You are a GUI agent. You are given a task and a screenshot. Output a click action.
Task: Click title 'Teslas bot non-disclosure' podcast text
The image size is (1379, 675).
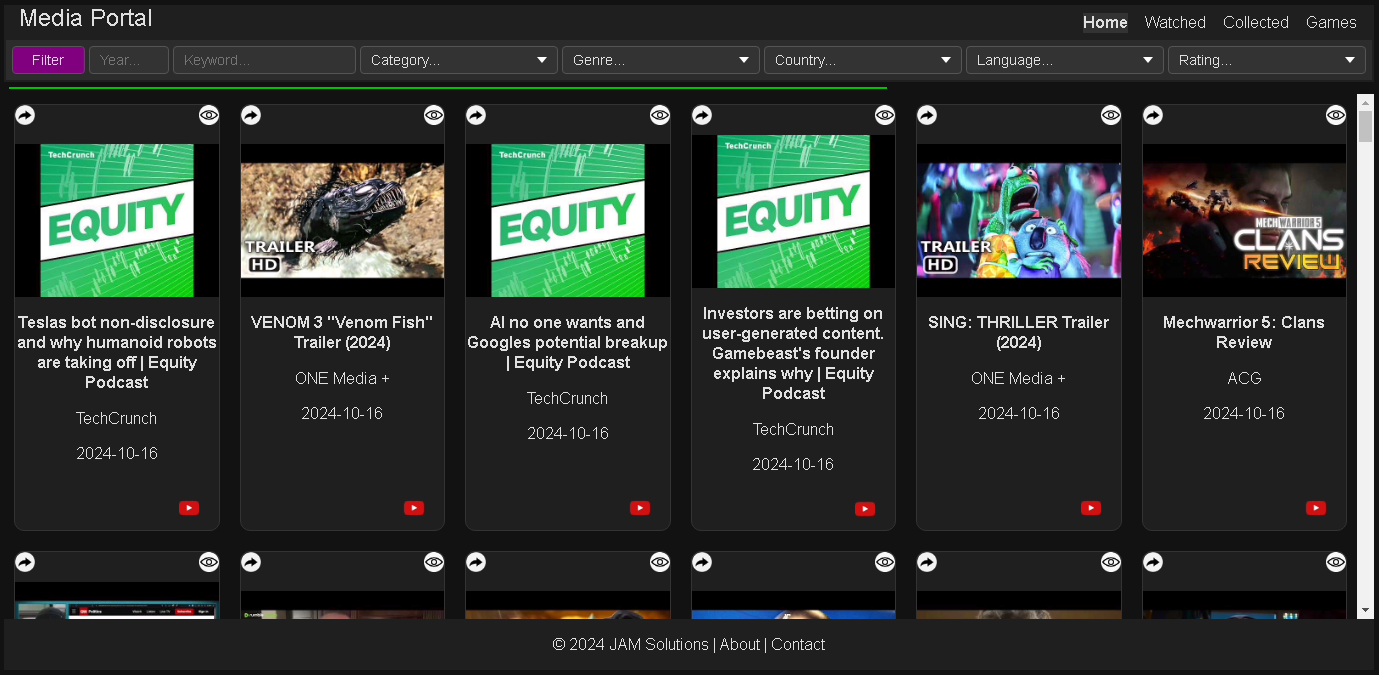click(117, 352)
